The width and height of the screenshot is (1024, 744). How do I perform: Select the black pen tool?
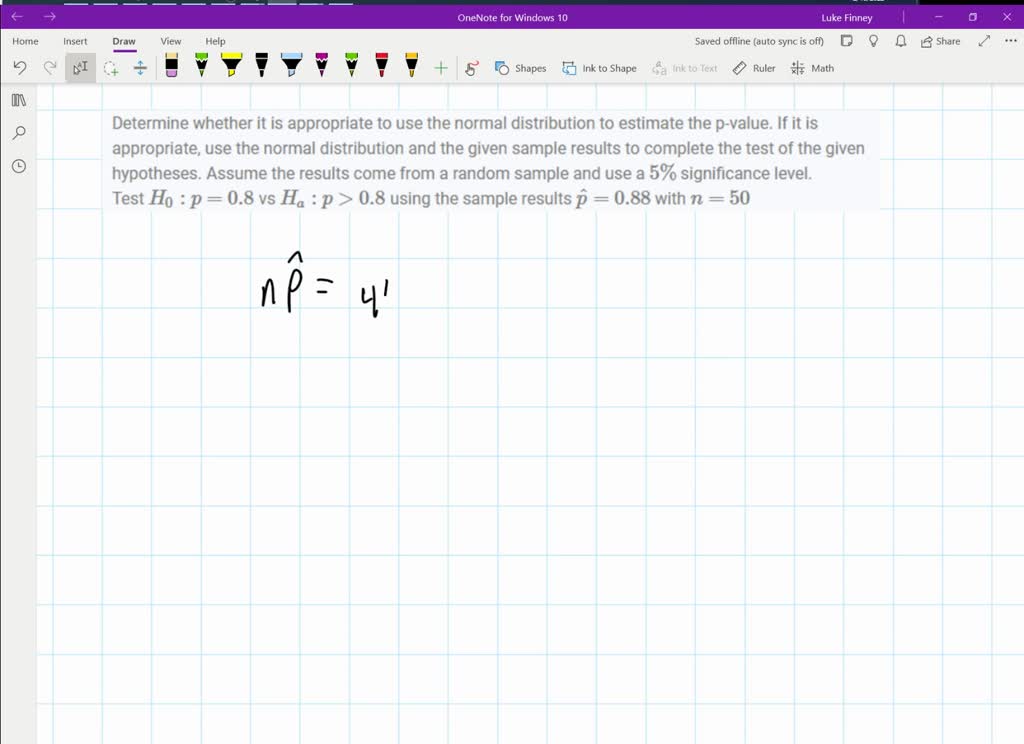click(x=262, y=67)
